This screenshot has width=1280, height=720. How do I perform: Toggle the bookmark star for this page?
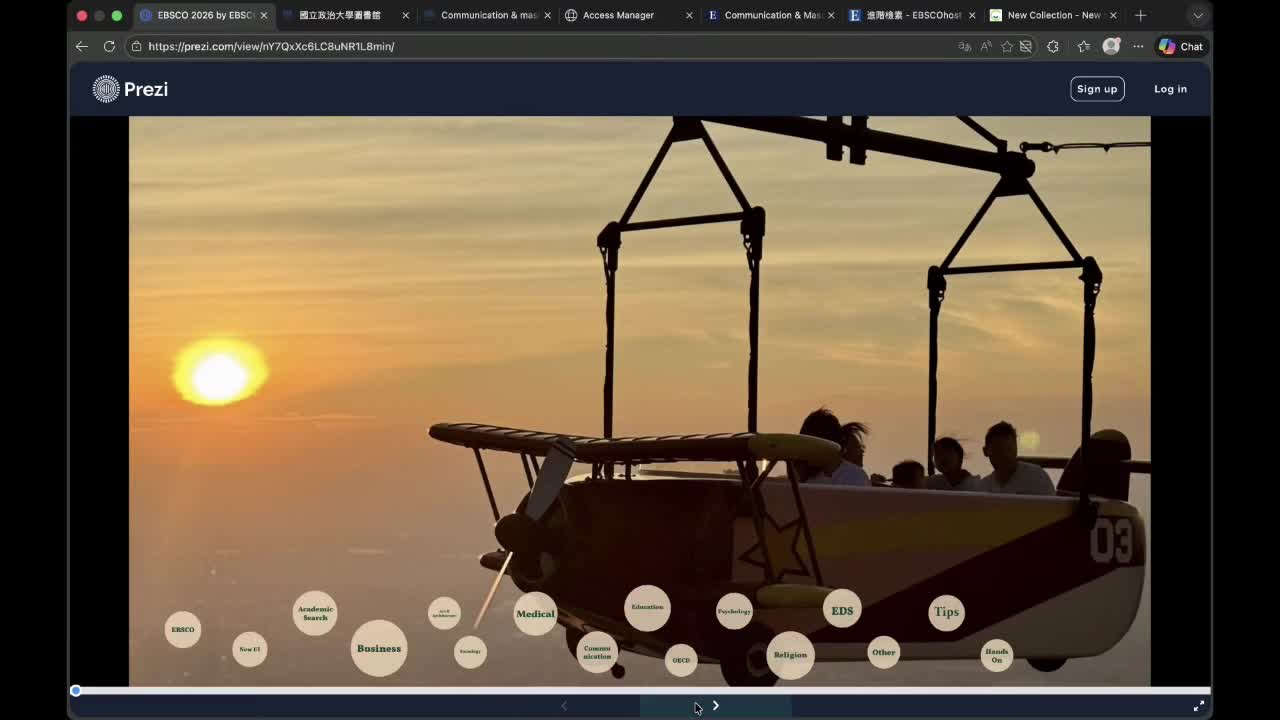tap(1007, 46)
